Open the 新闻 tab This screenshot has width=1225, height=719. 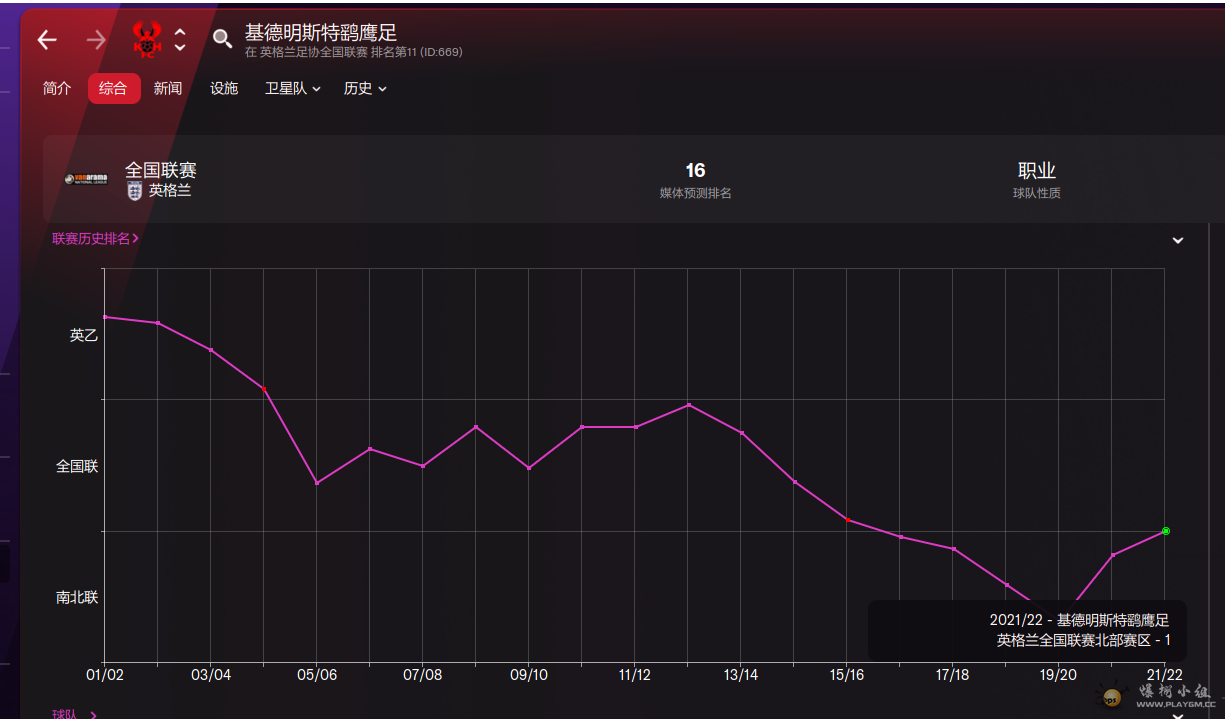(x=168, y=89)
